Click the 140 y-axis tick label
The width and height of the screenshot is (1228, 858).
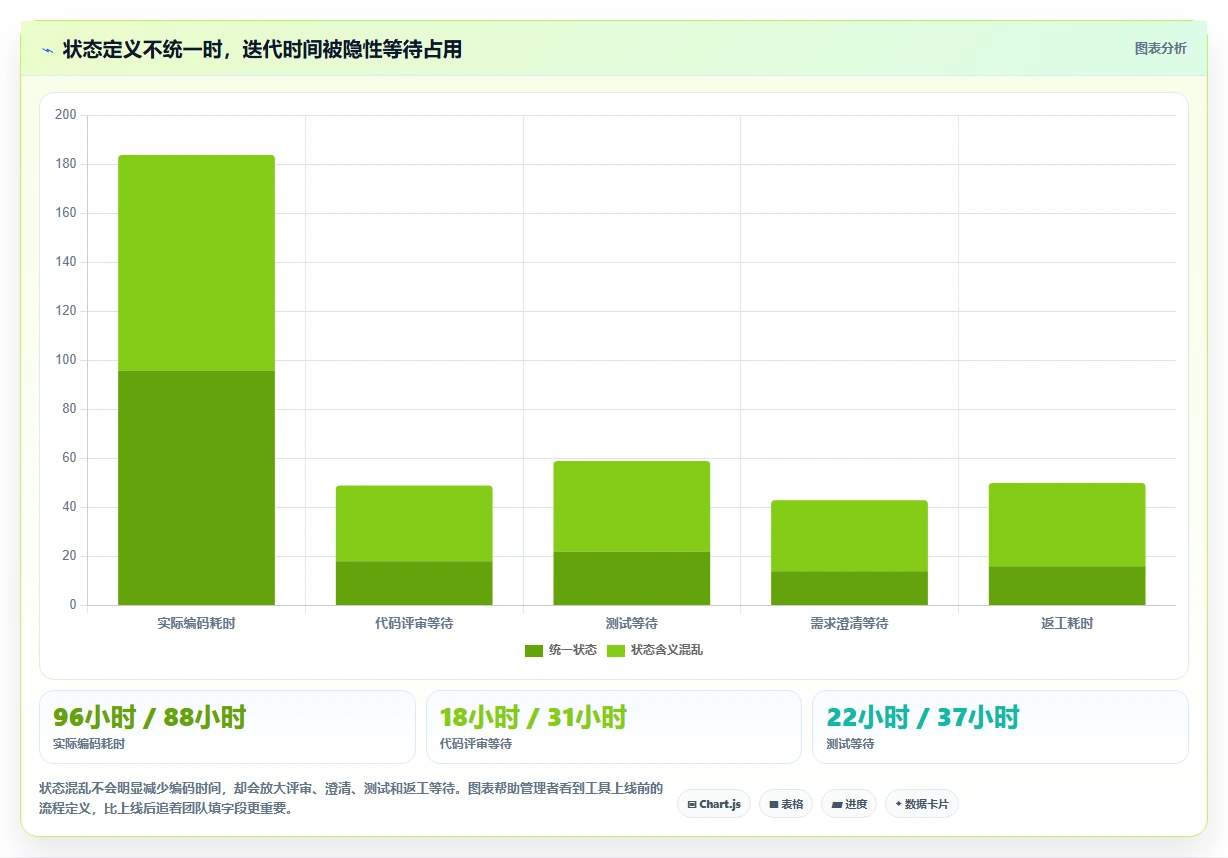(x=66, y=262)
